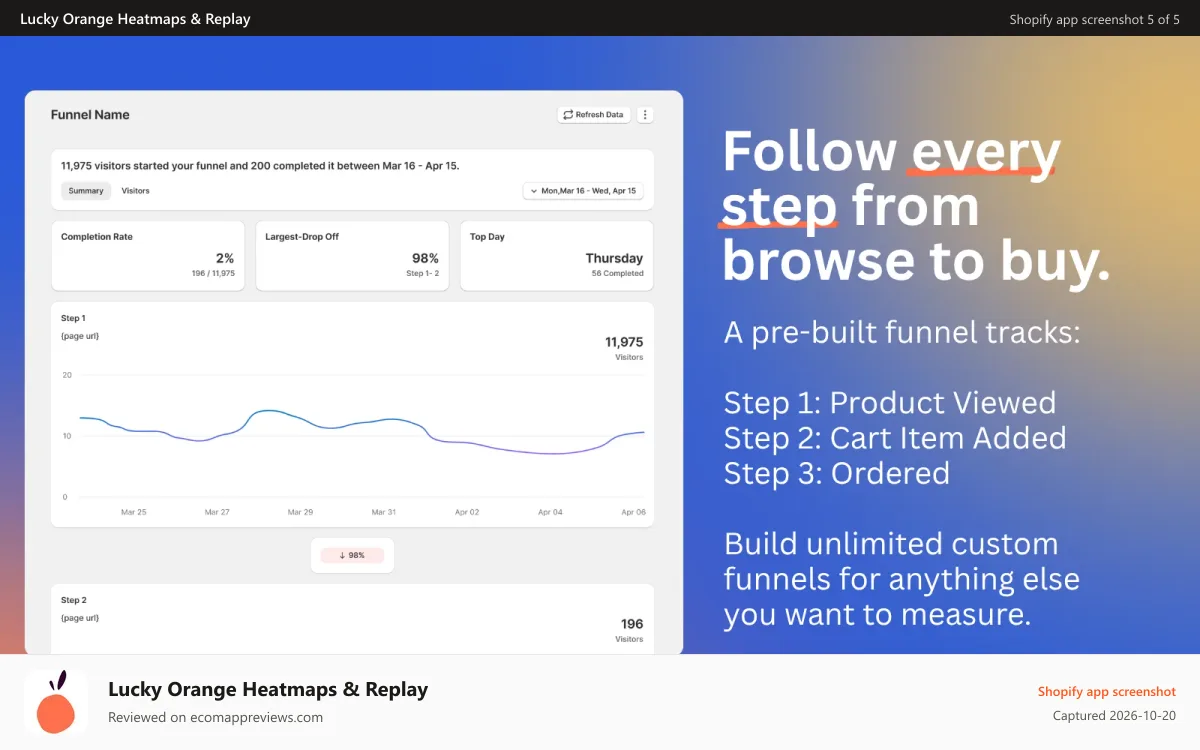This screenshot has width=1200, height=750.
Task: Switch to the Summary tab
Action: tap(86, 191)
